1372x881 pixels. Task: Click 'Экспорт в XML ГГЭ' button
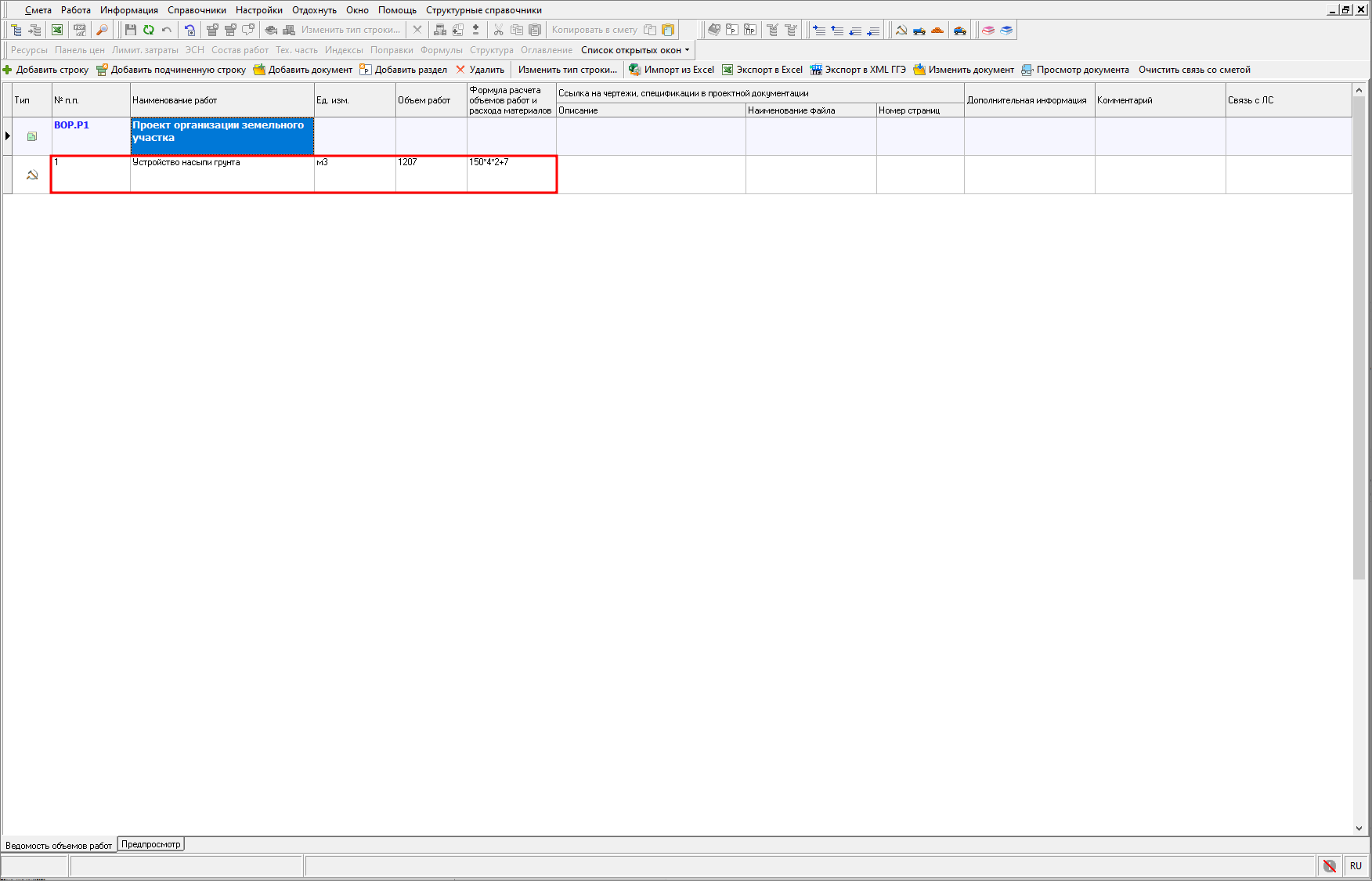[x=858, y=70]
